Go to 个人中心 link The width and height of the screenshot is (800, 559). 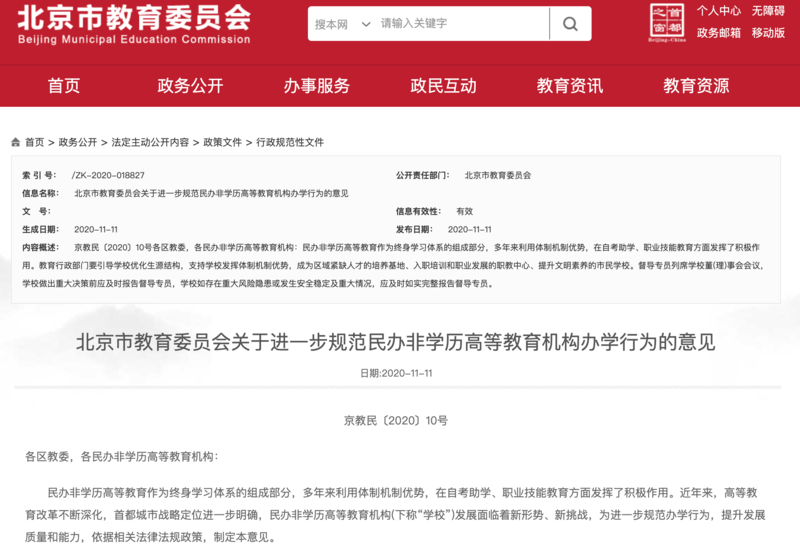[719, 11]
